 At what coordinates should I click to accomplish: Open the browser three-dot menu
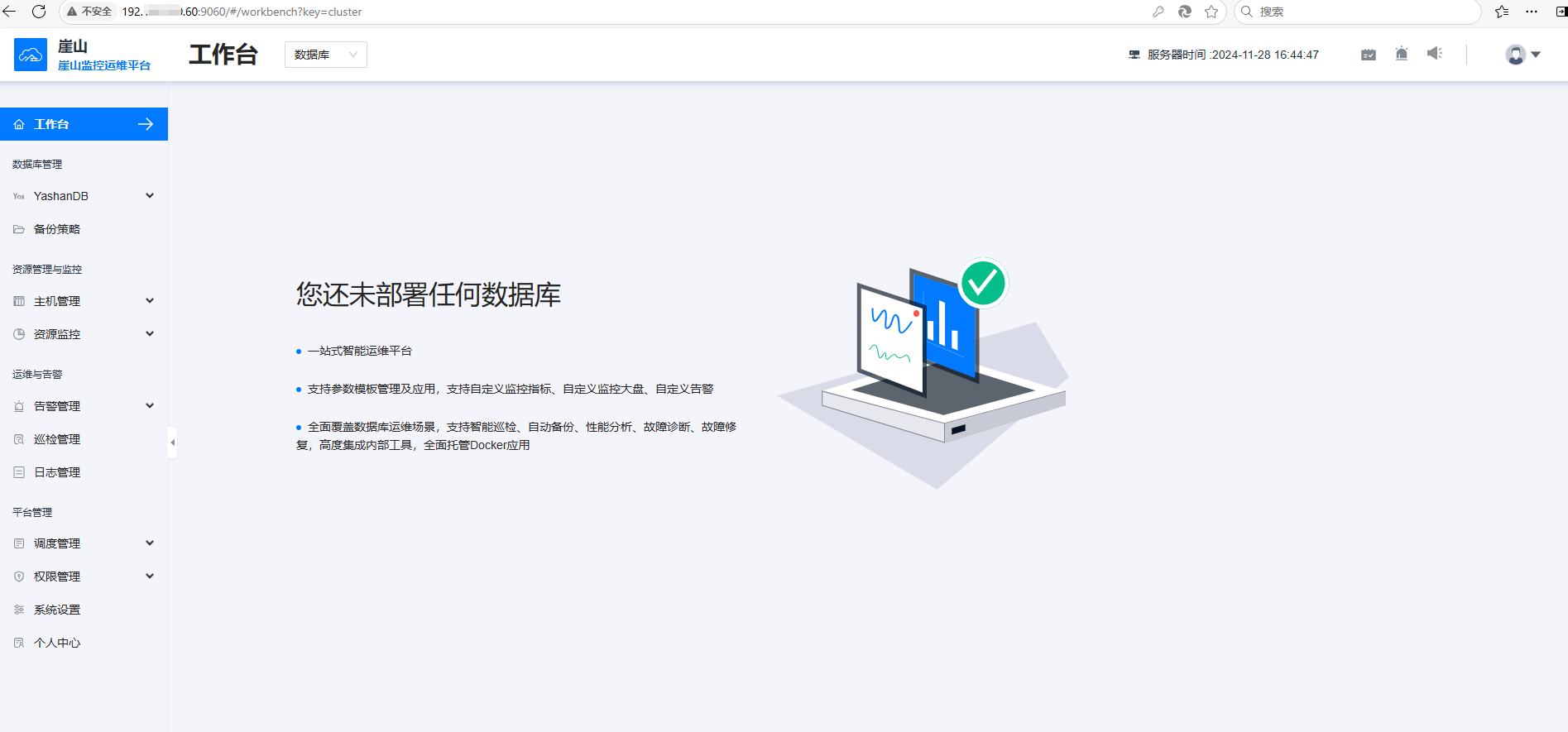(x=1532, y=12)
